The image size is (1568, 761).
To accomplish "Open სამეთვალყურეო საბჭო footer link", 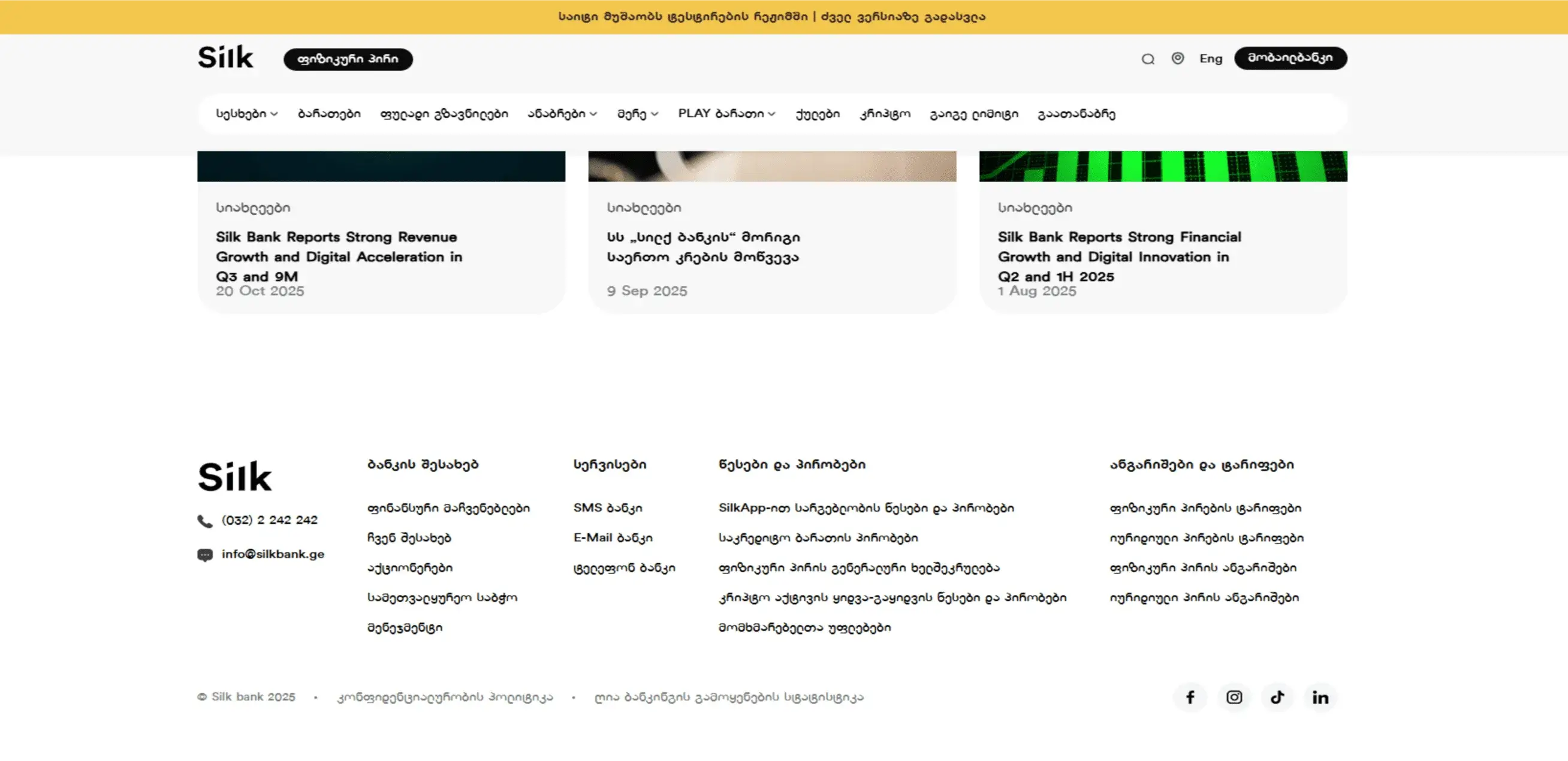I will [x=442, y=597].
